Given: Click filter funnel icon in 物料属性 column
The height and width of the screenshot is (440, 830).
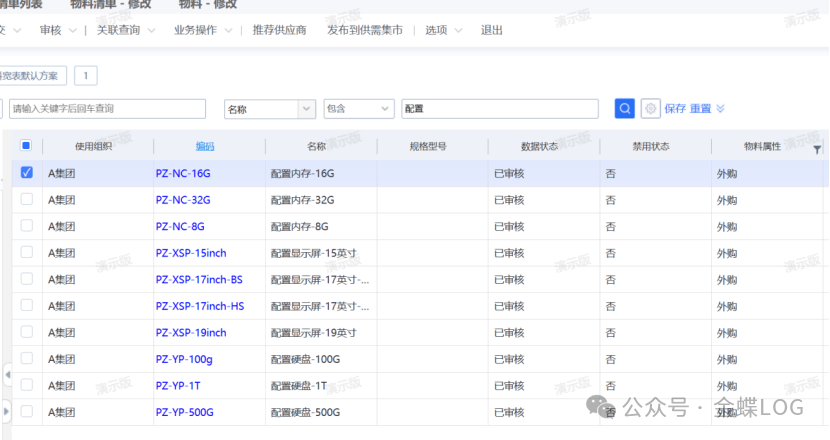Looking at the screenshot, I should point(817,150).
